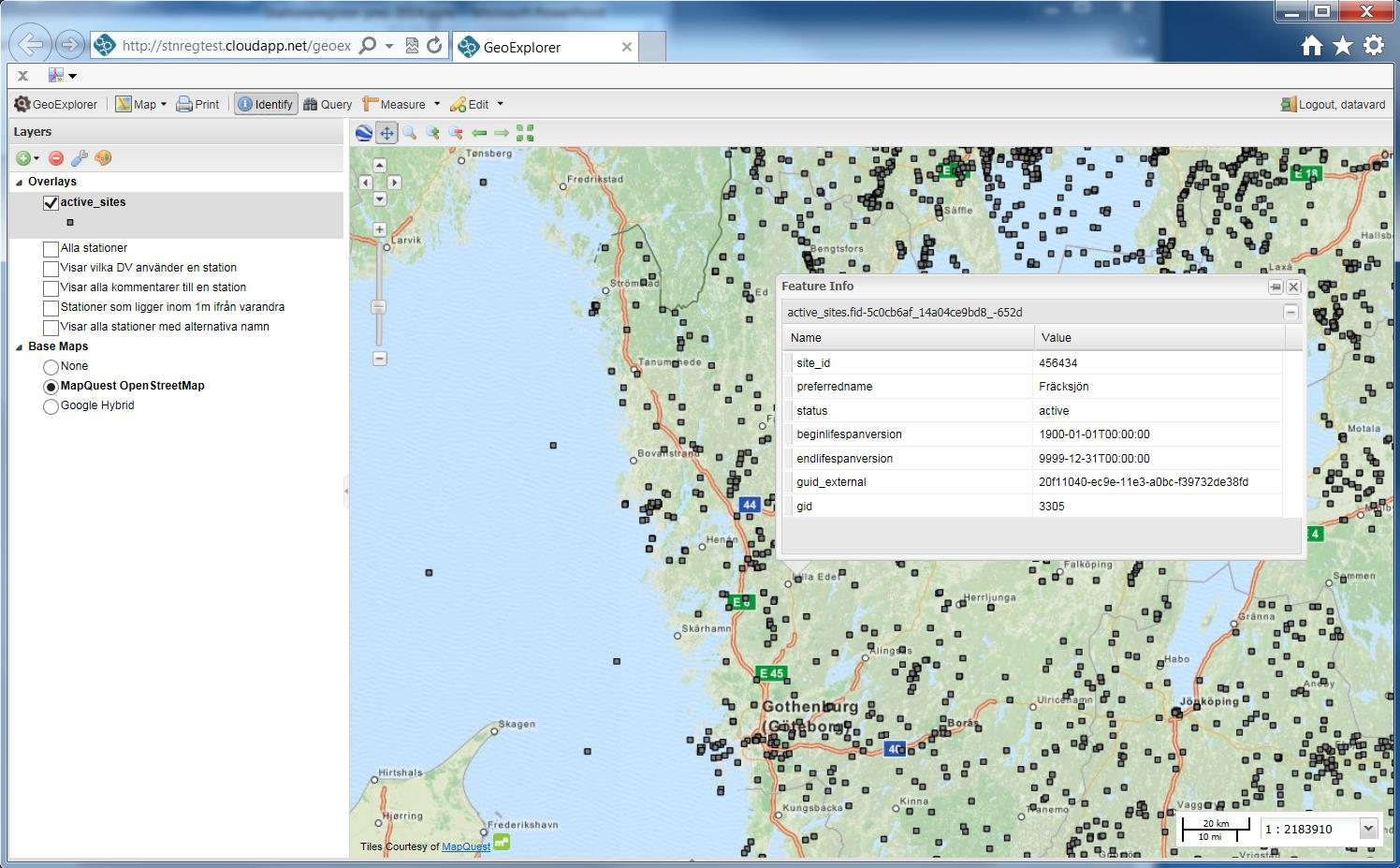Close the Feature Info popup

1293,287
